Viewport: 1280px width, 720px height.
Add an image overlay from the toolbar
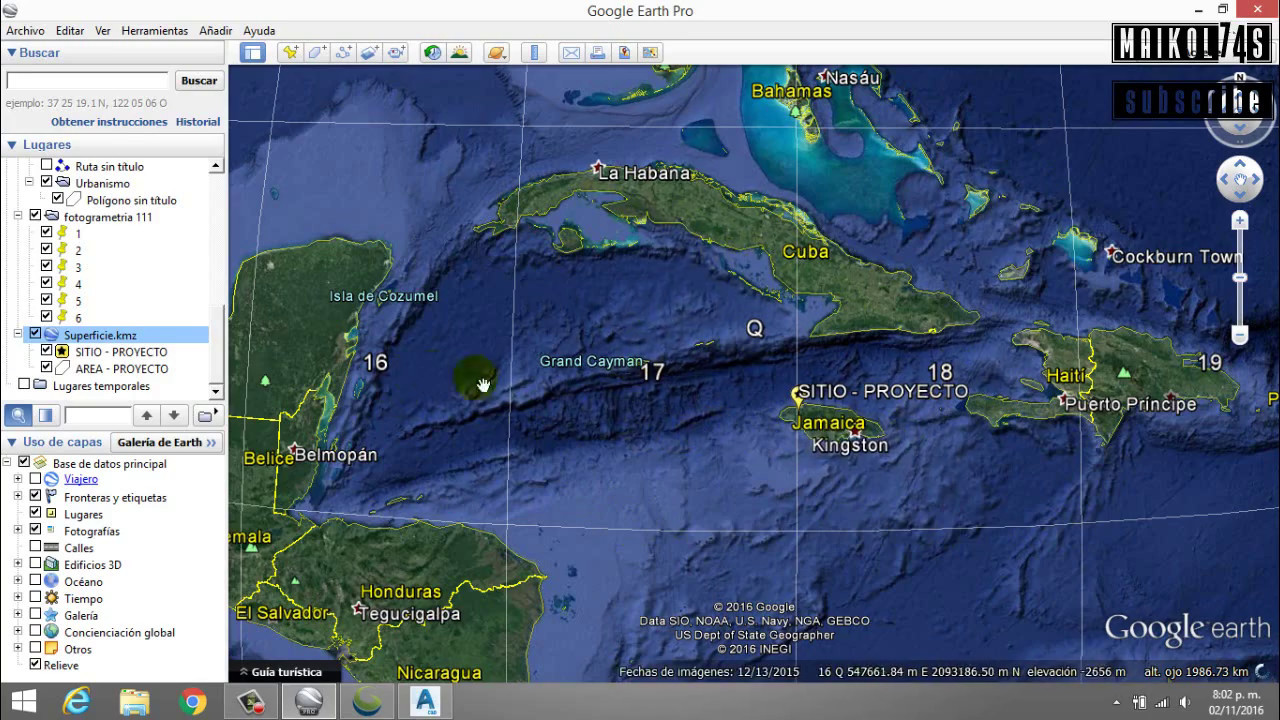[x=370, y=52]
